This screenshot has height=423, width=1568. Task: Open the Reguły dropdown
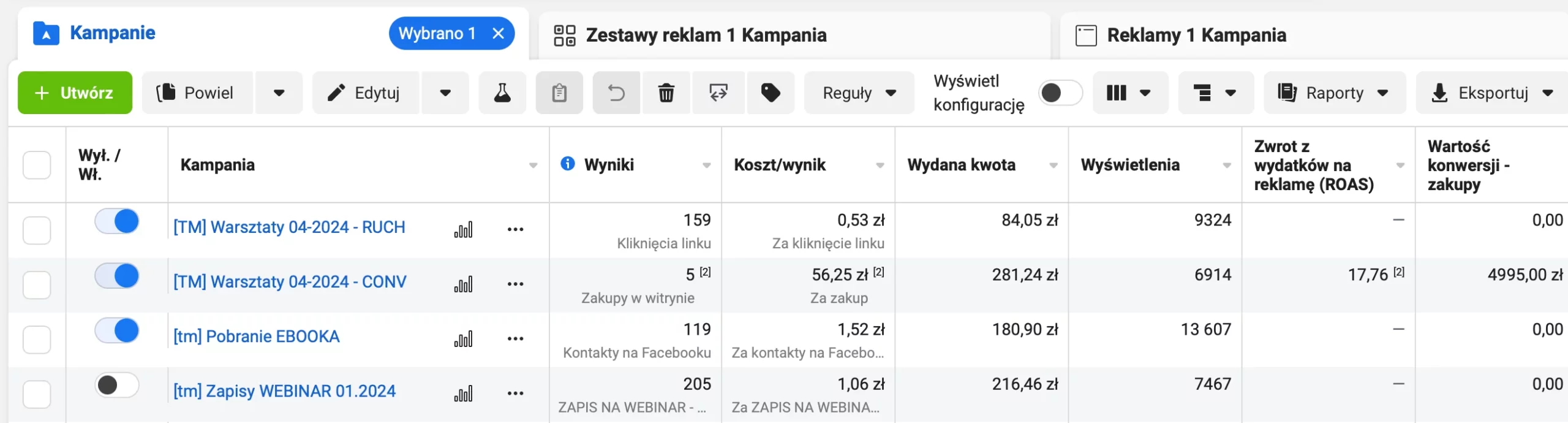pos(858,93)
